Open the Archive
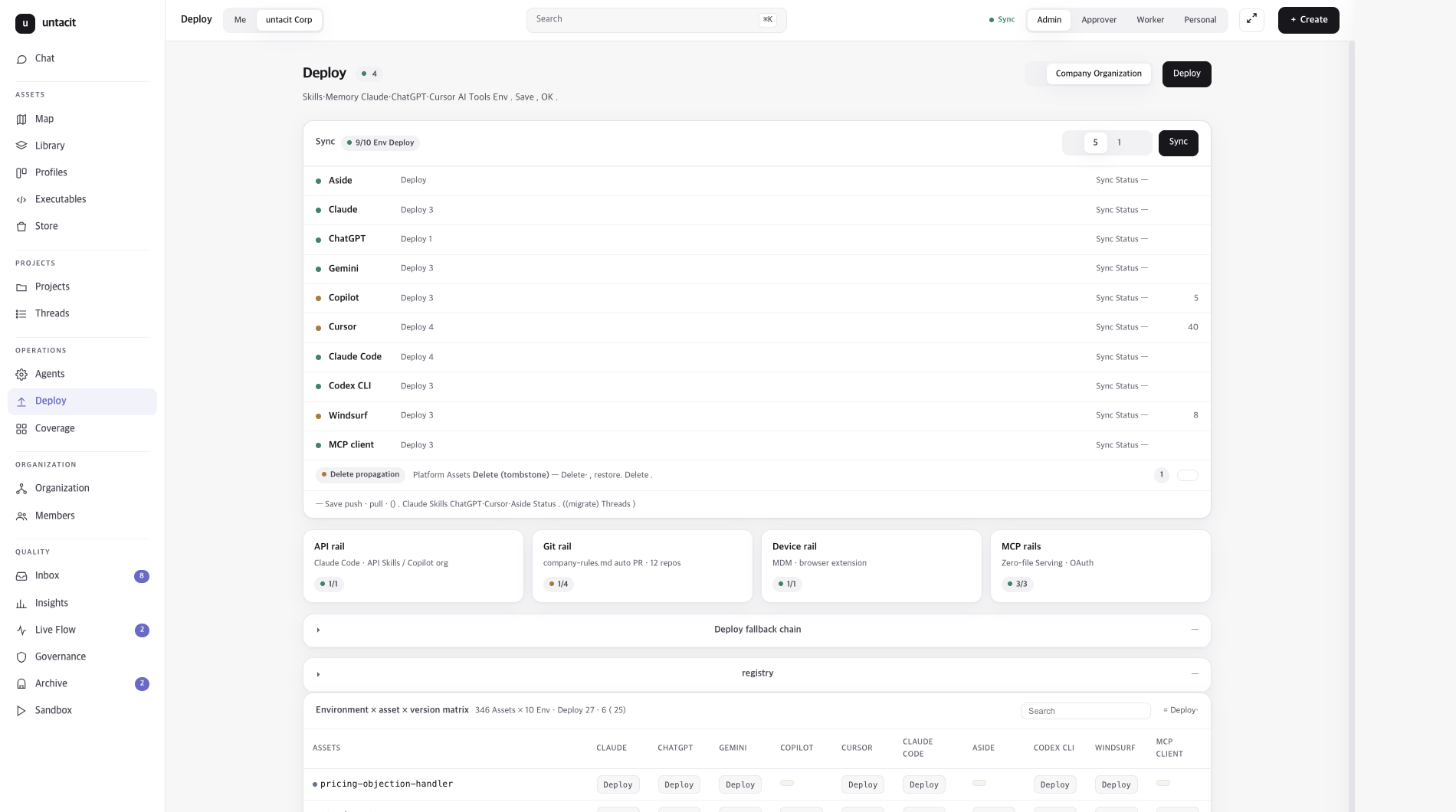1456x812 pixels. coord(82,683)
